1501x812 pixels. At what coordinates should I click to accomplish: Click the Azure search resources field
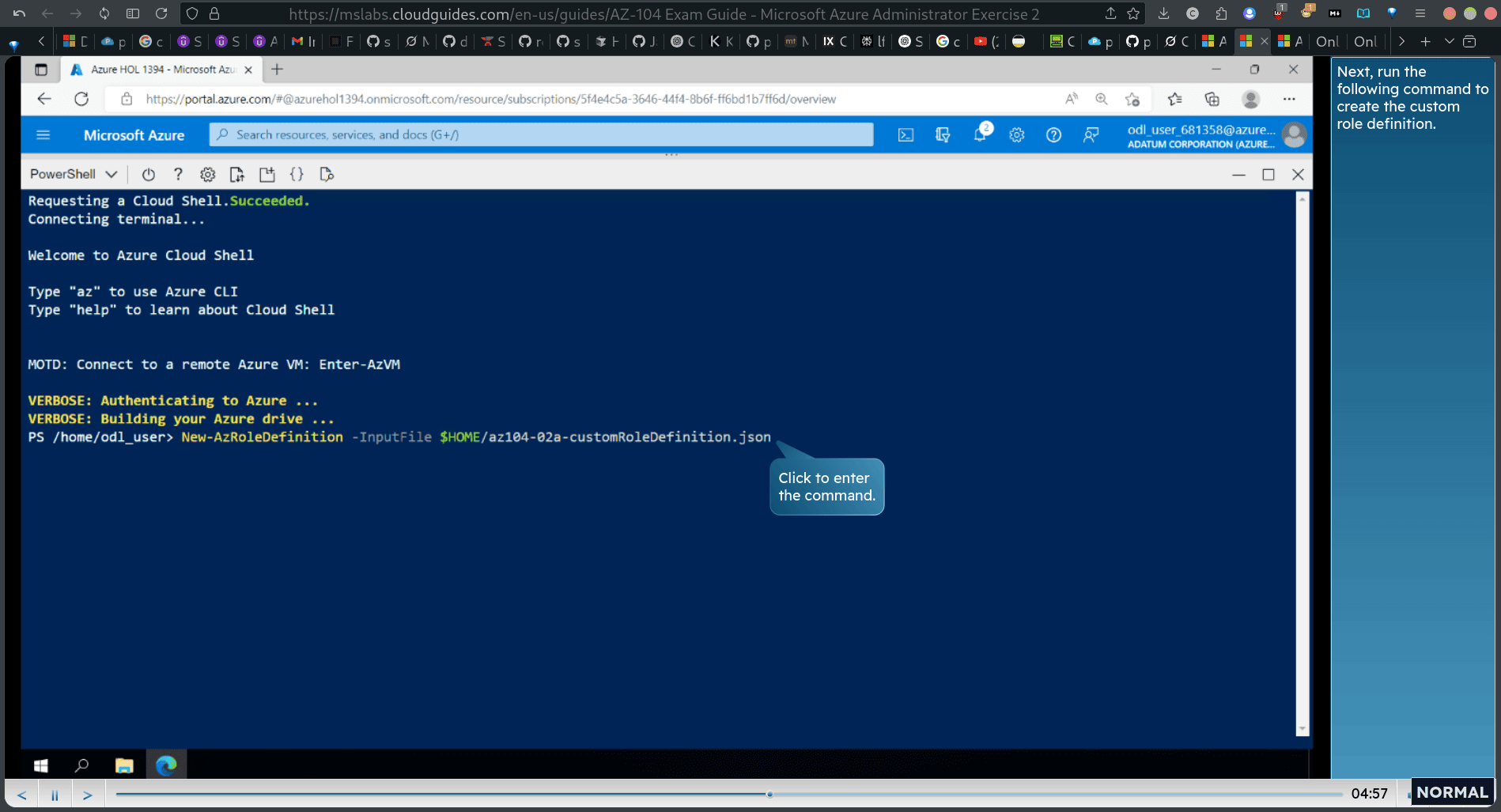pos(541,134)
